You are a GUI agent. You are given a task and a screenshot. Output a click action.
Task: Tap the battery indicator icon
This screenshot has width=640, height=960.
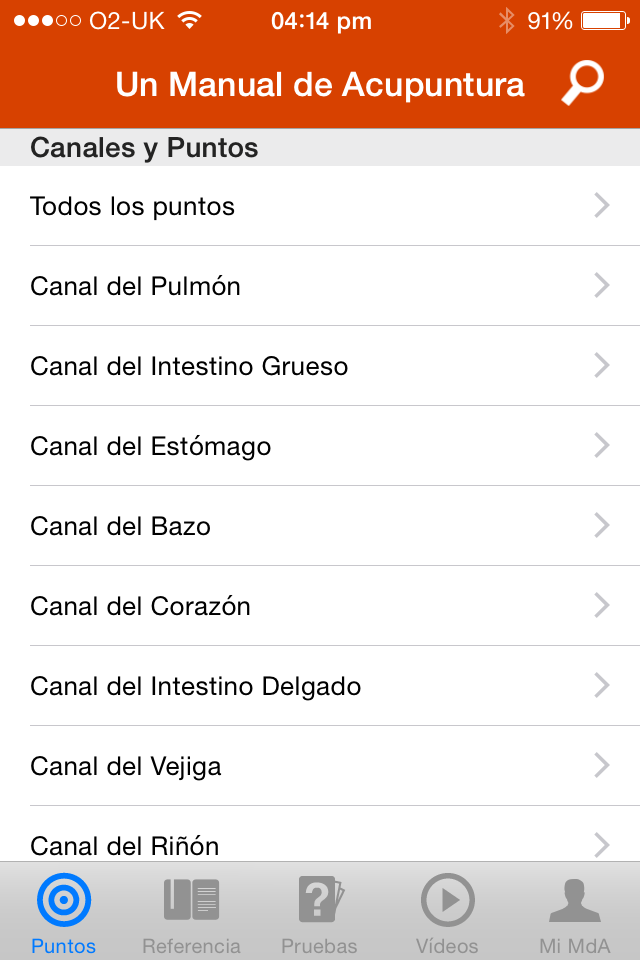[x=605, y=21]
